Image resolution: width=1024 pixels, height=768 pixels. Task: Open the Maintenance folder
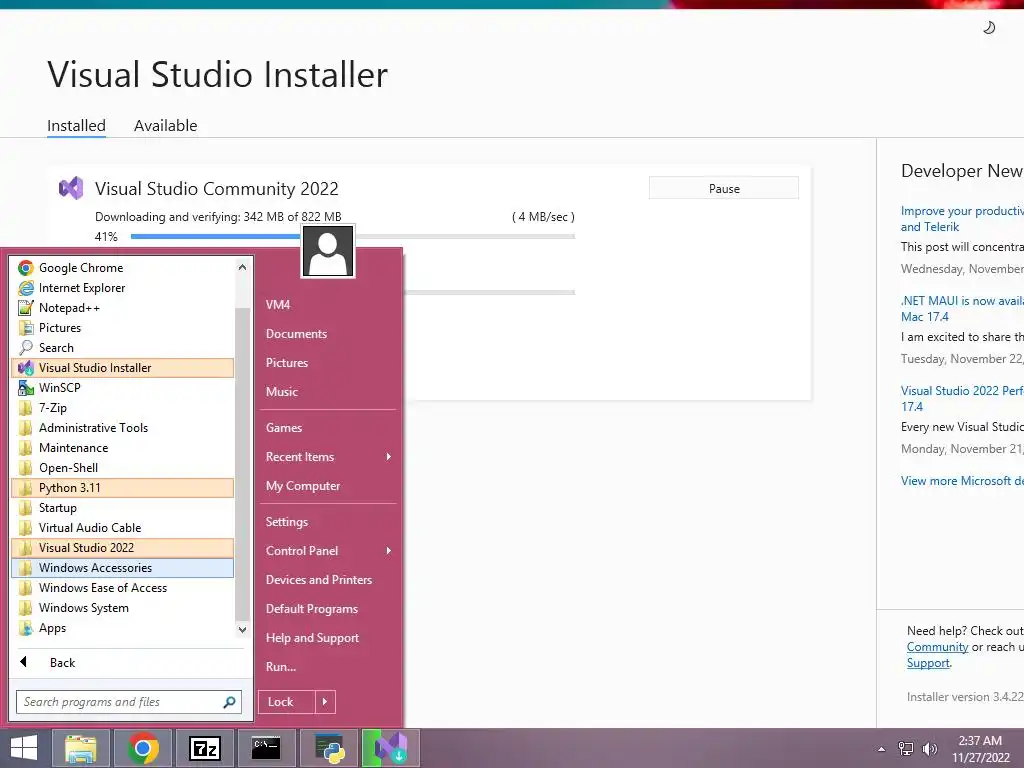click(x=122, y=448)
